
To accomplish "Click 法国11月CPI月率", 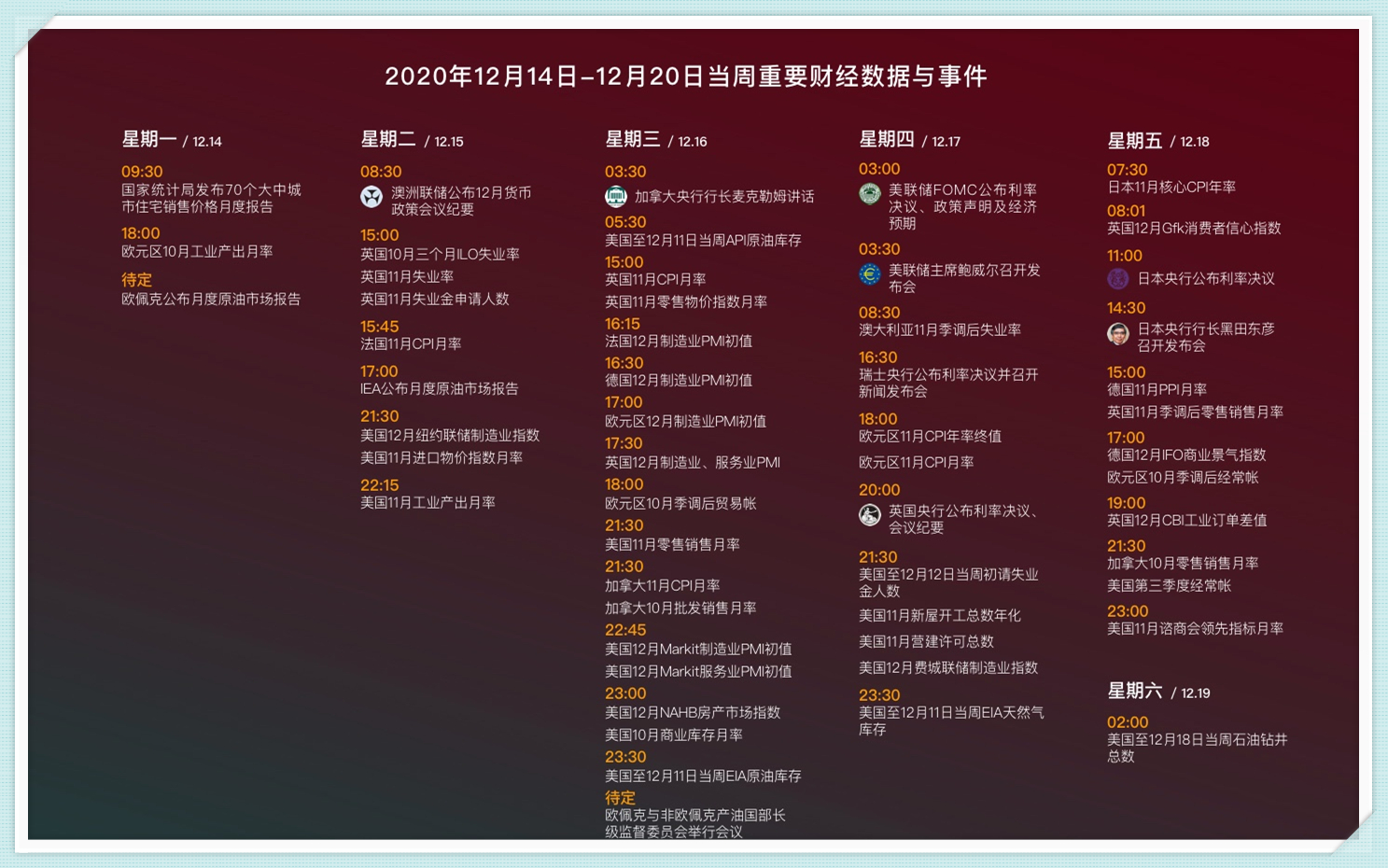I will point(411,343).
